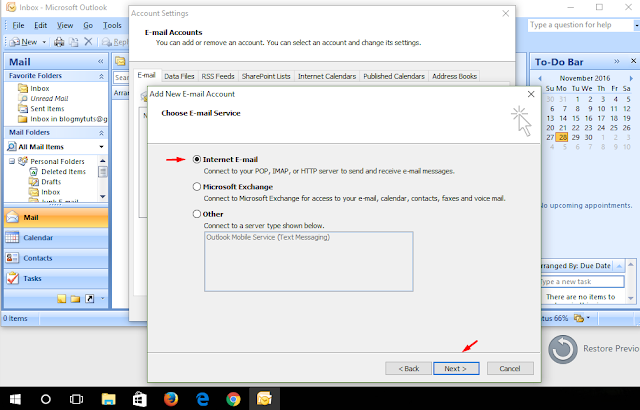
Task: Open the Edit menu in Outlook
Action: pos(40,25)
